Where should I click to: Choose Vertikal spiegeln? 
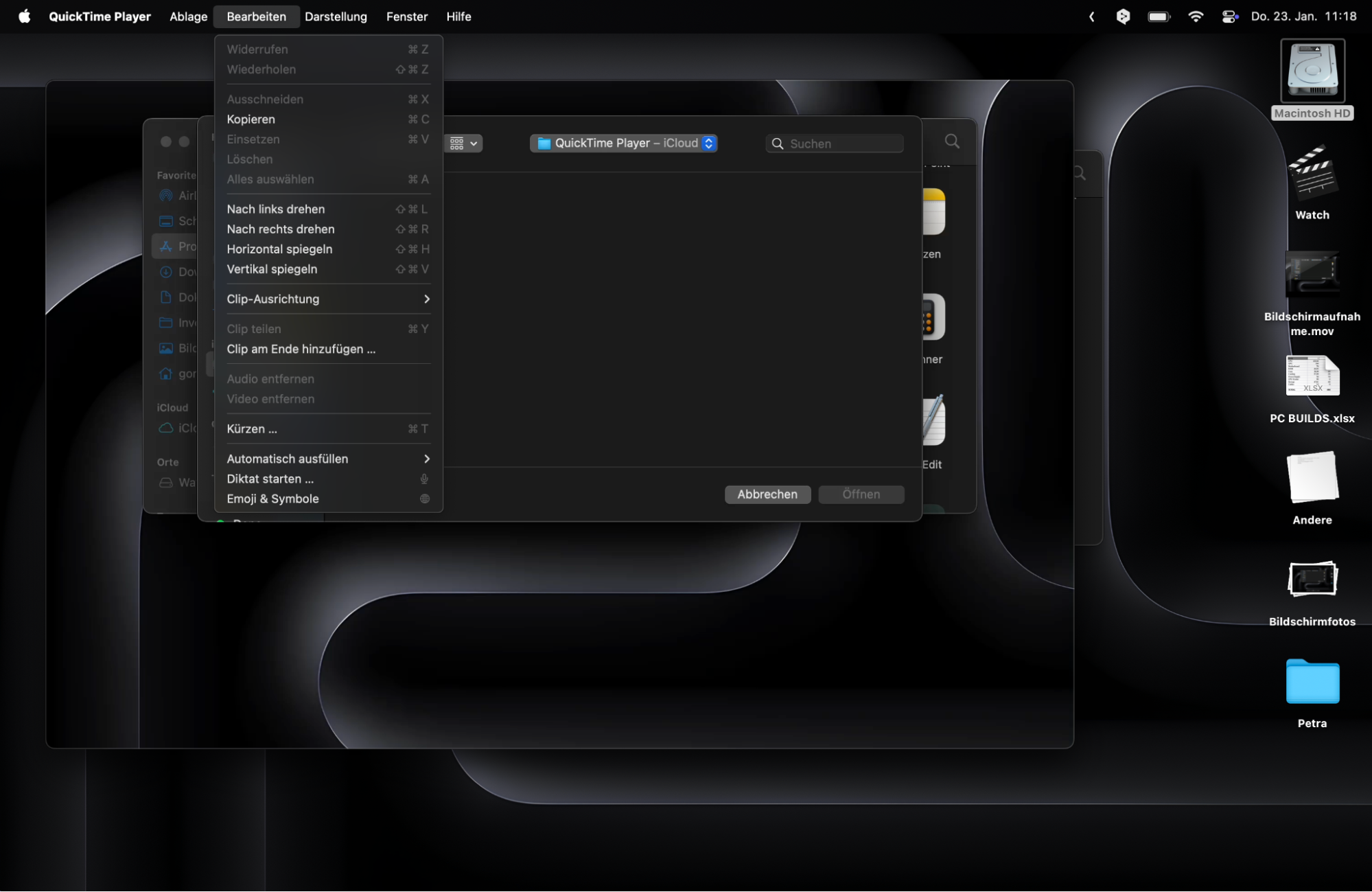[x=328, y=269]
